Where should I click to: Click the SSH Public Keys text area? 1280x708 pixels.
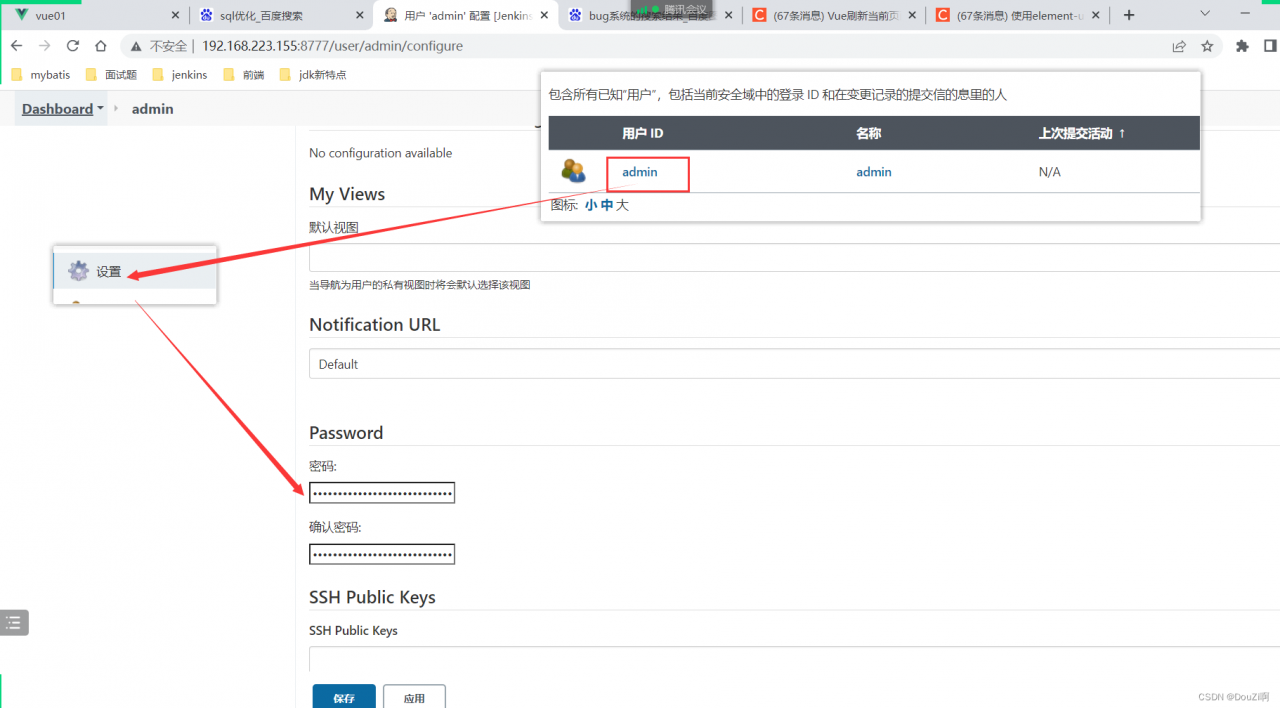[794, 659]
